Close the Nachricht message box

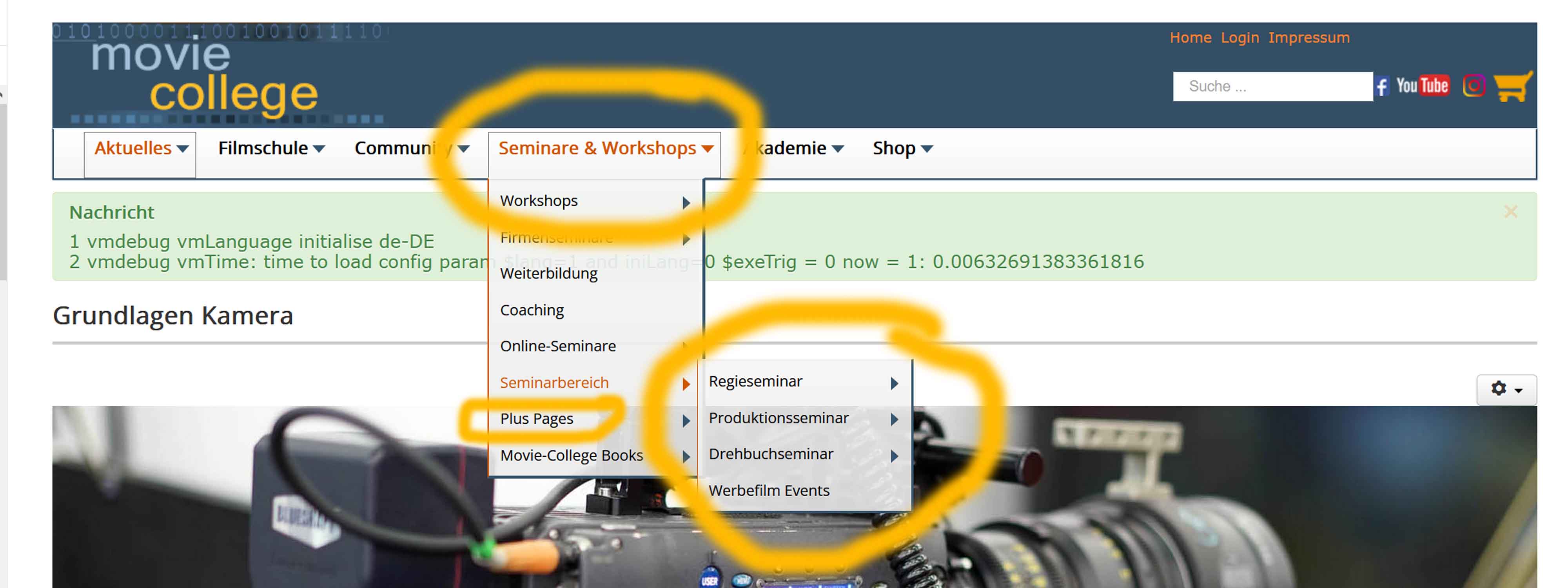[1510, 212]
